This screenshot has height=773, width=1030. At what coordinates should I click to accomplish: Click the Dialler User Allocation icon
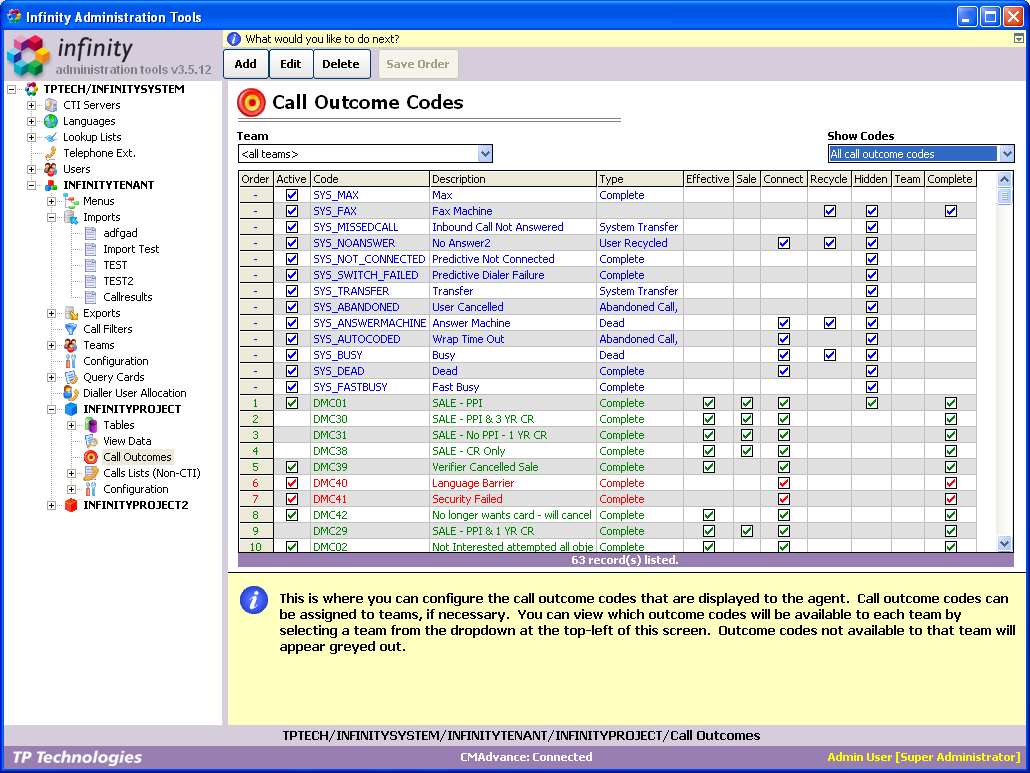point(71,393)
